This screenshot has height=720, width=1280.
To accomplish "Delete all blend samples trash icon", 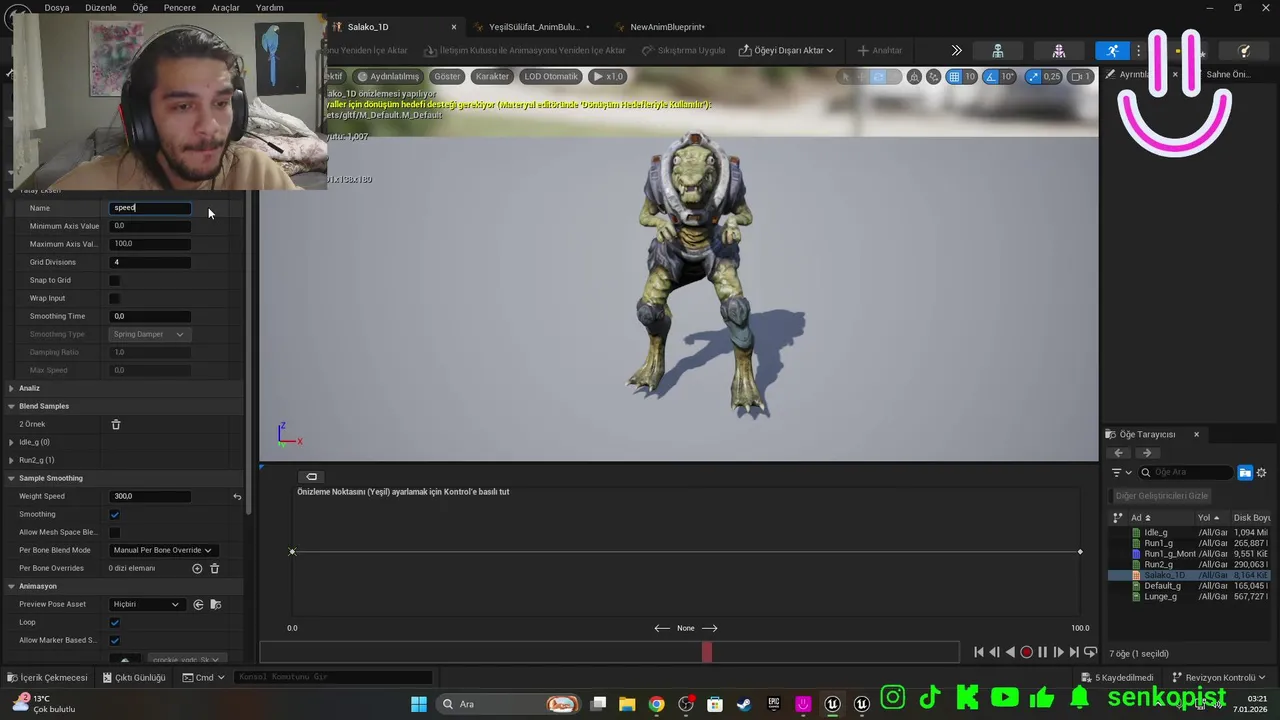I will (115, 424).
